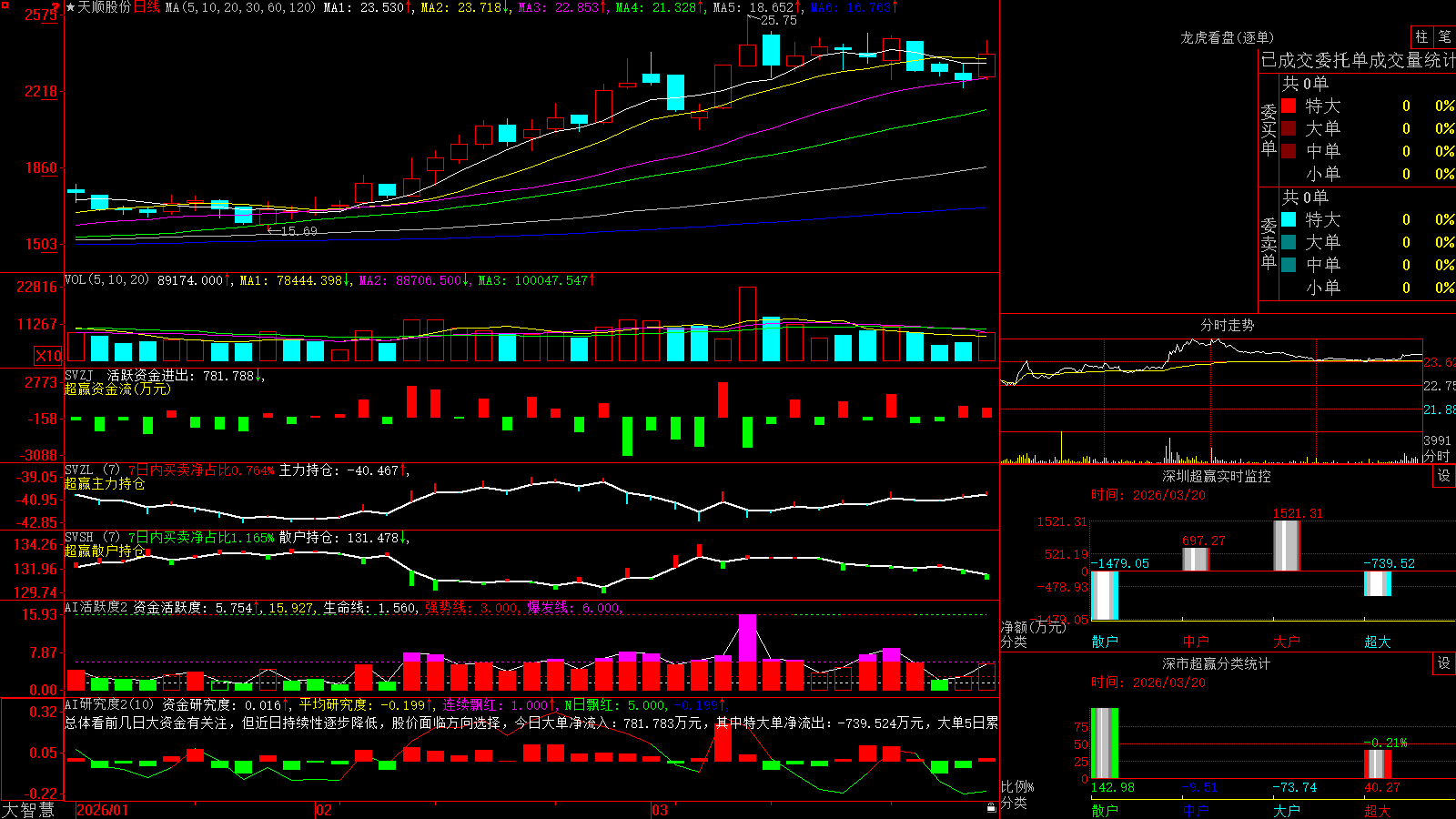Click the 2026/01 date marker on timeline

(x=103, y=810)
